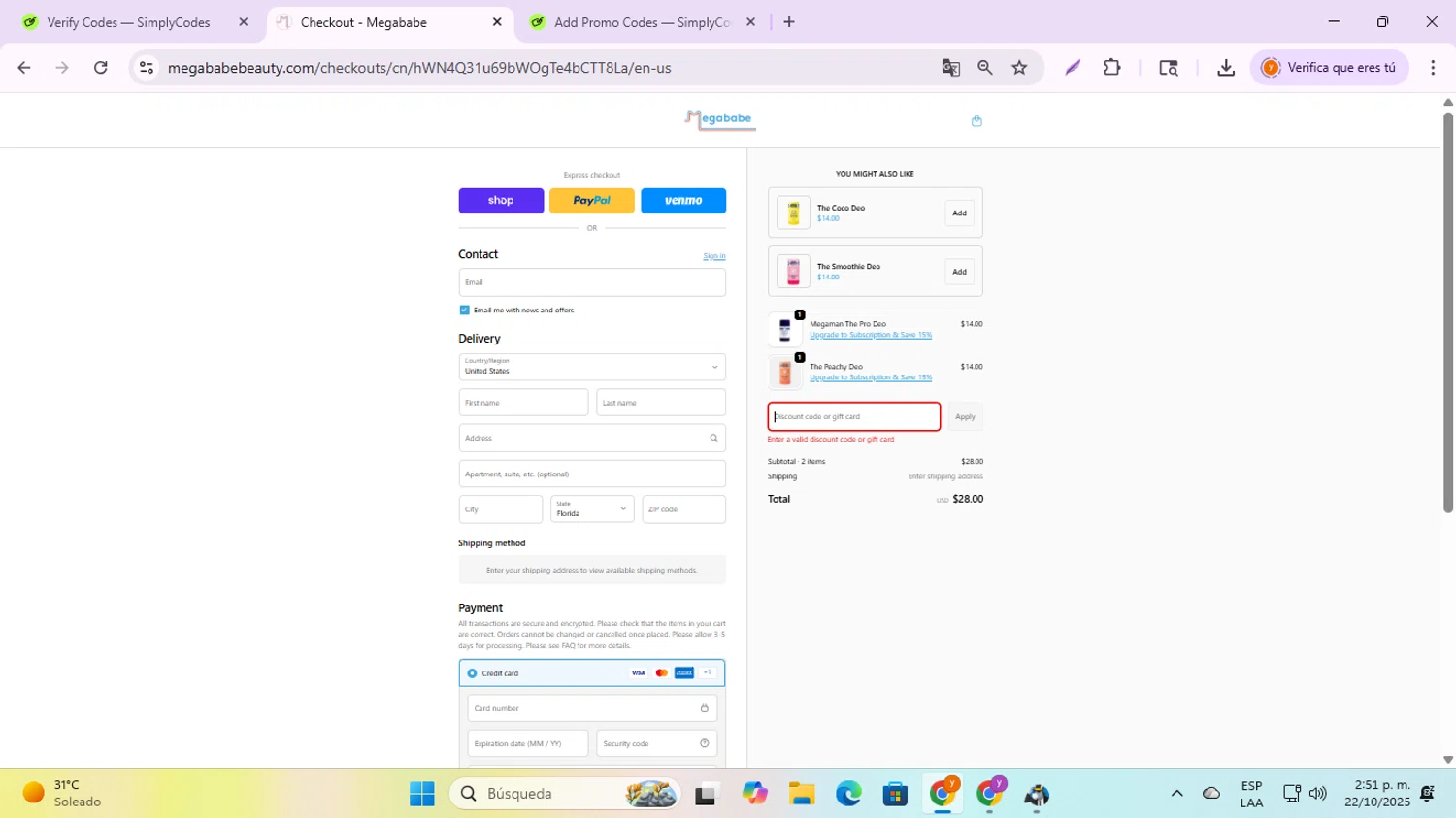Bookmark this page with the star icon
Screen dimensions: 1456x818
(x=1019, y=68)
